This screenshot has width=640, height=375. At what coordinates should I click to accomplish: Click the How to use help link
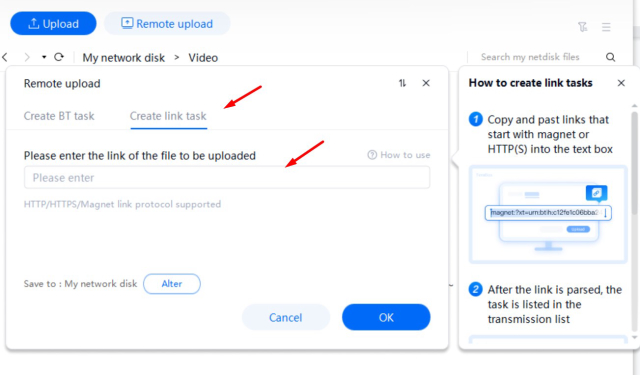(399, 155)
